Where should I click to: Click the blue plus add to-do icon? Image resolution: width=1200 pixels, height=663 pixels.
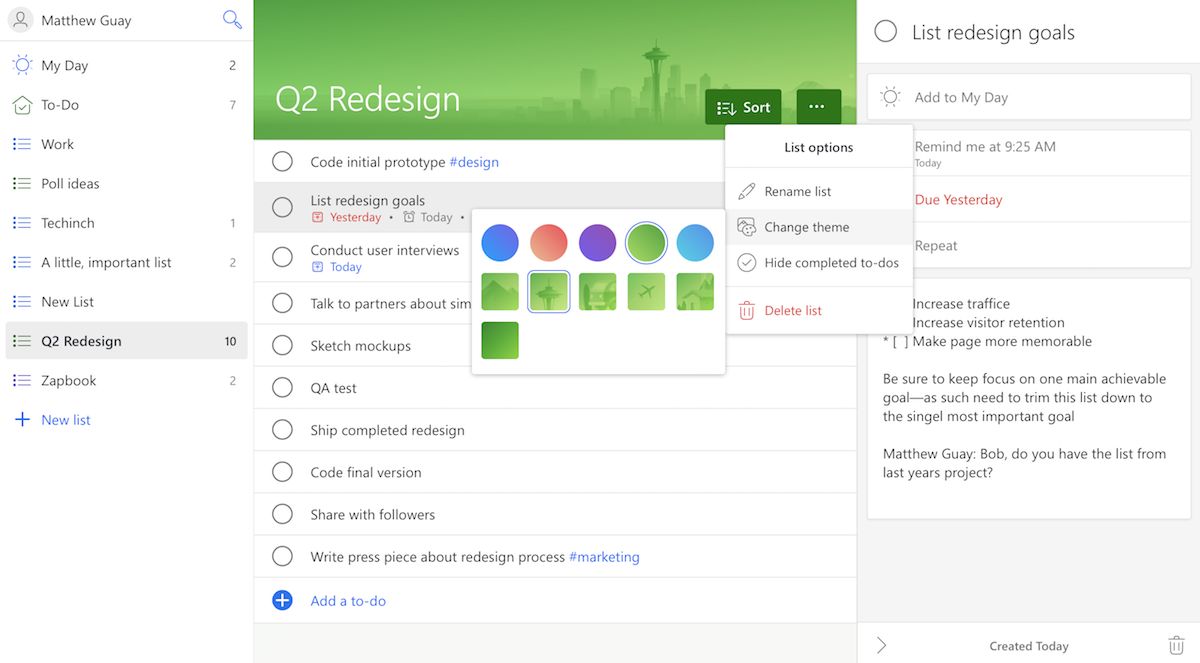[x=282, y=600]
